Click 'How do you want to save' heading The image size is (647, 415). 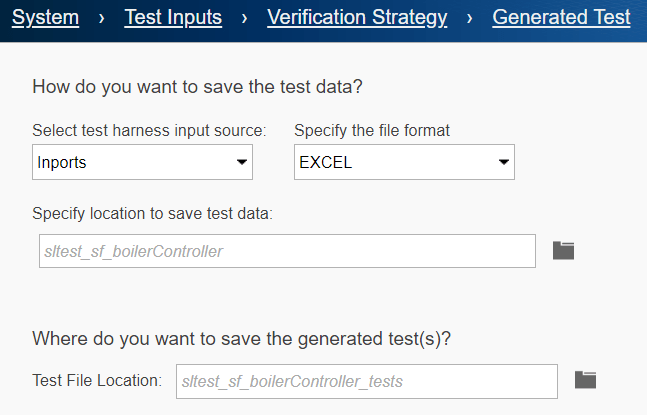point(197,86)
